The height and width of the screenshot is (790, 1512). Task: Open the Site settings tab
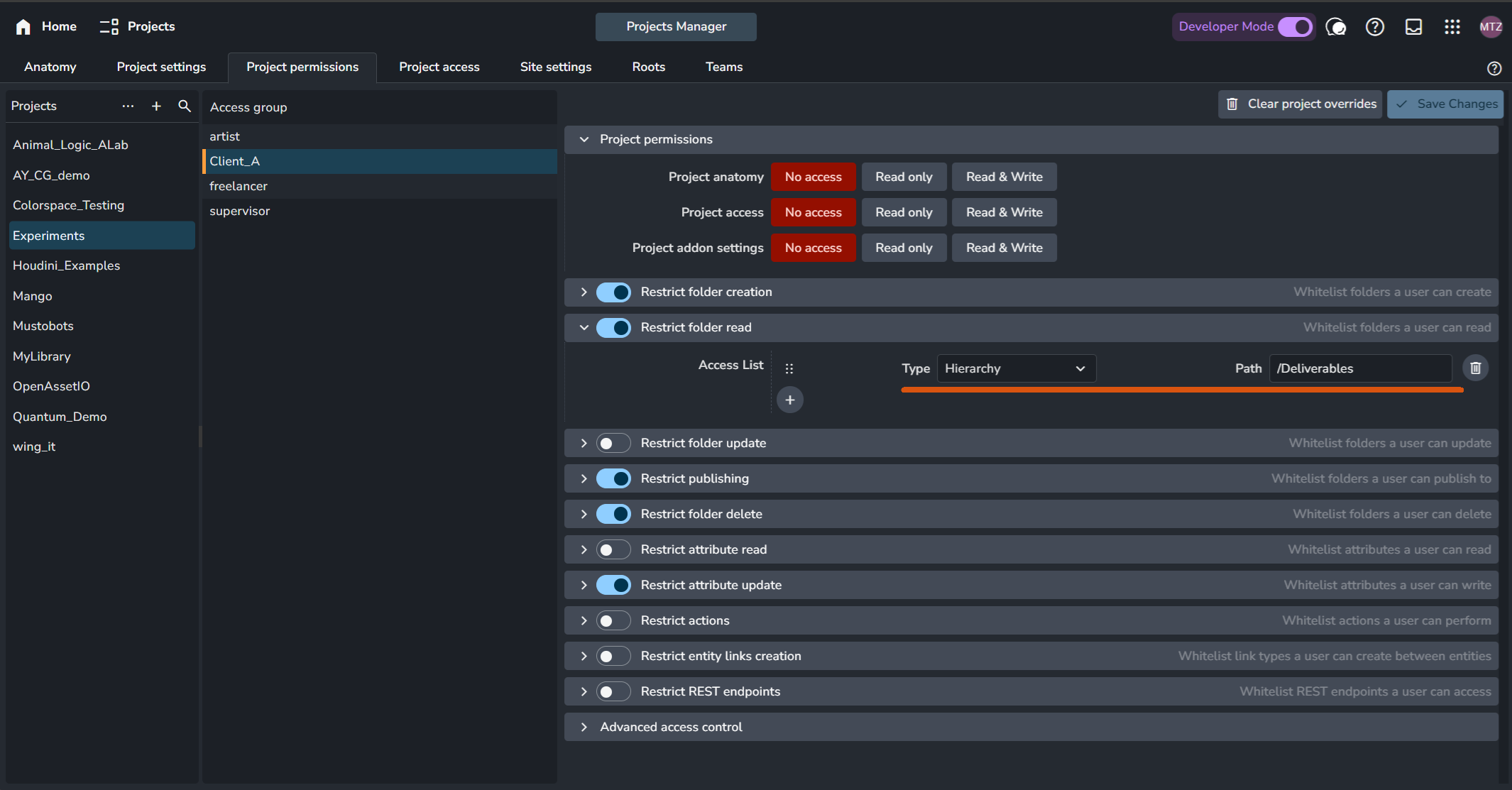[556, 67]
